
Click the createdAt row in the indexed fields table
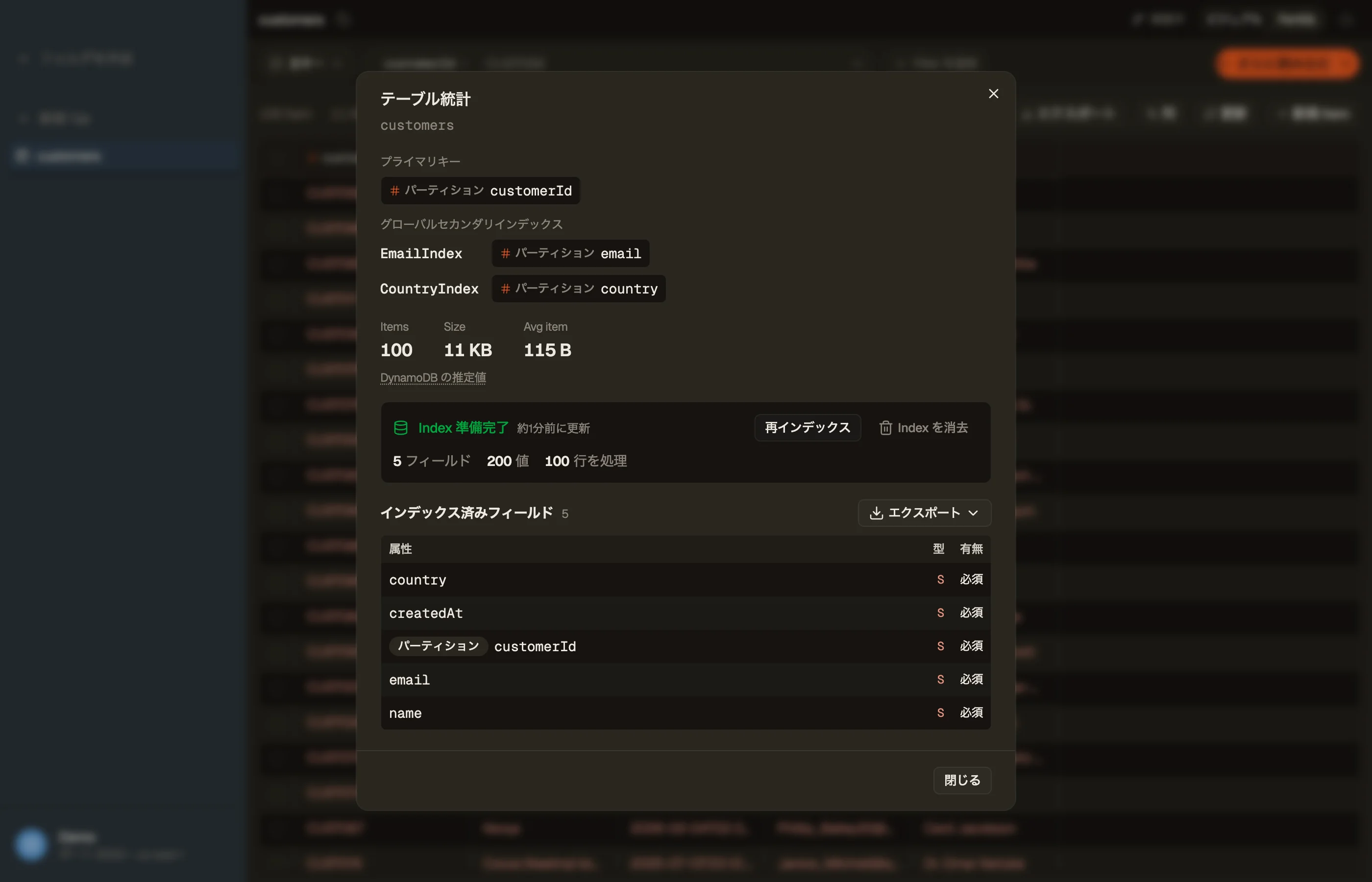coord(686,613)
